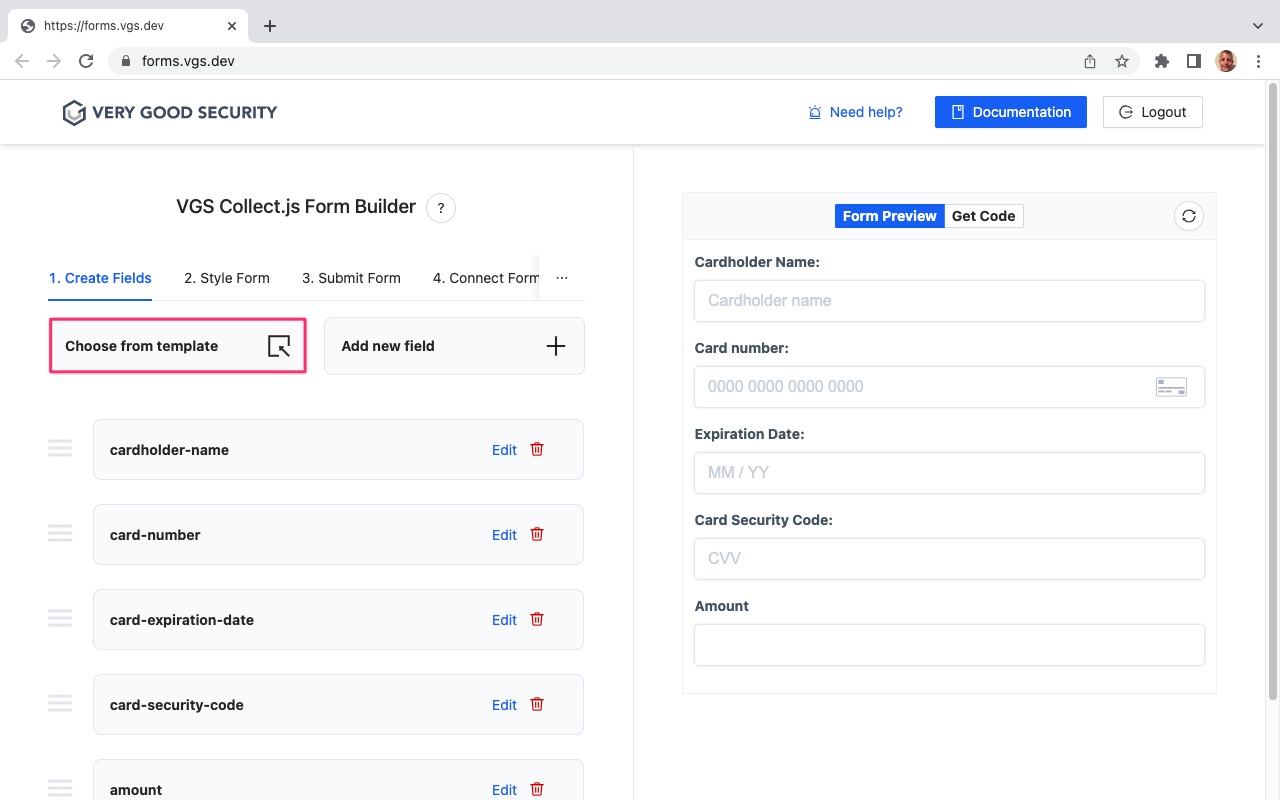Open the browser extensions puzzle icon
The height and width of the screenshot is (800, 1280).
(x=1161, y=61)
